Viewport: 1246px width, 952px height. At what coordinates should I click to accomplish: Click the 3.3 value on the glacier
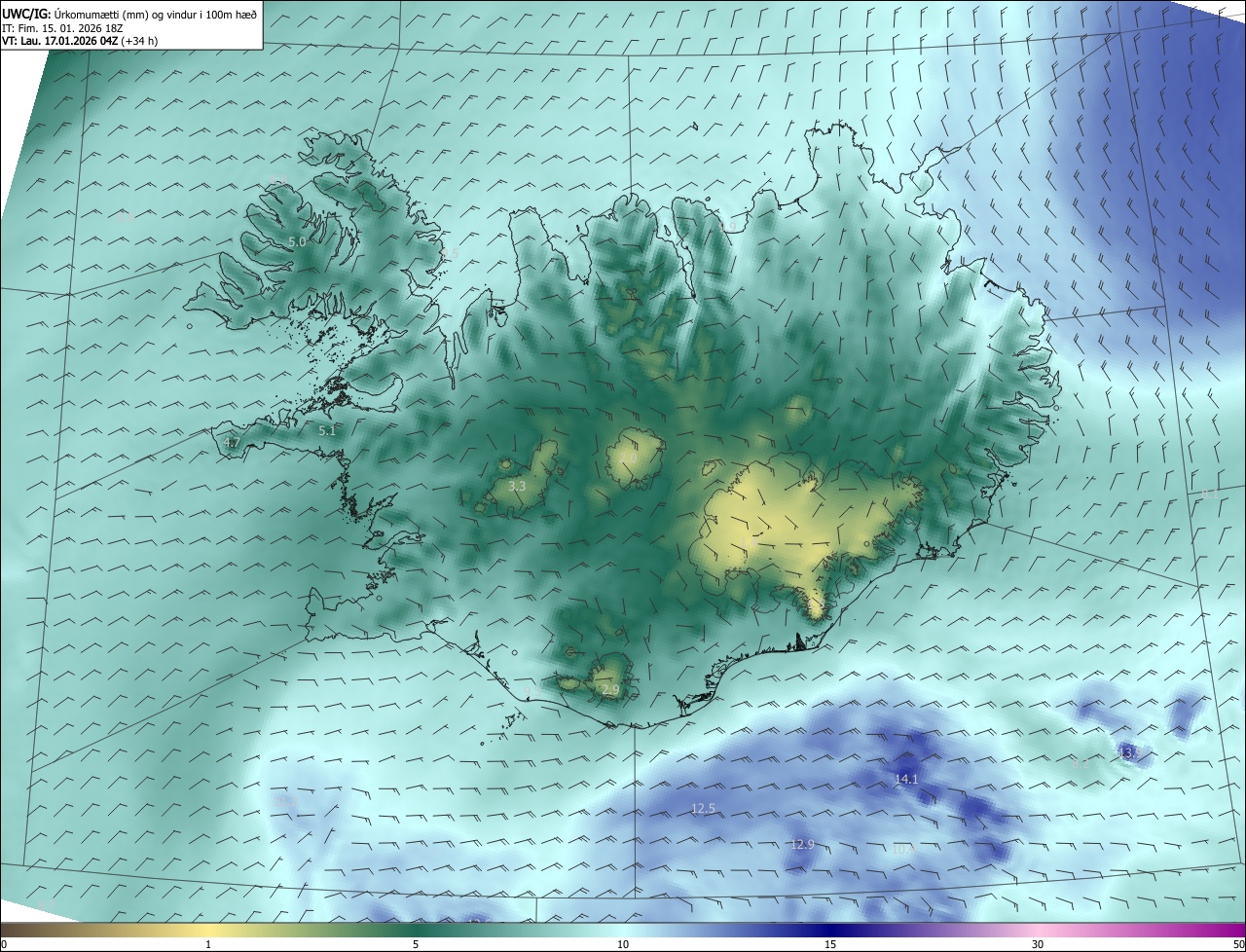[518, 486]
